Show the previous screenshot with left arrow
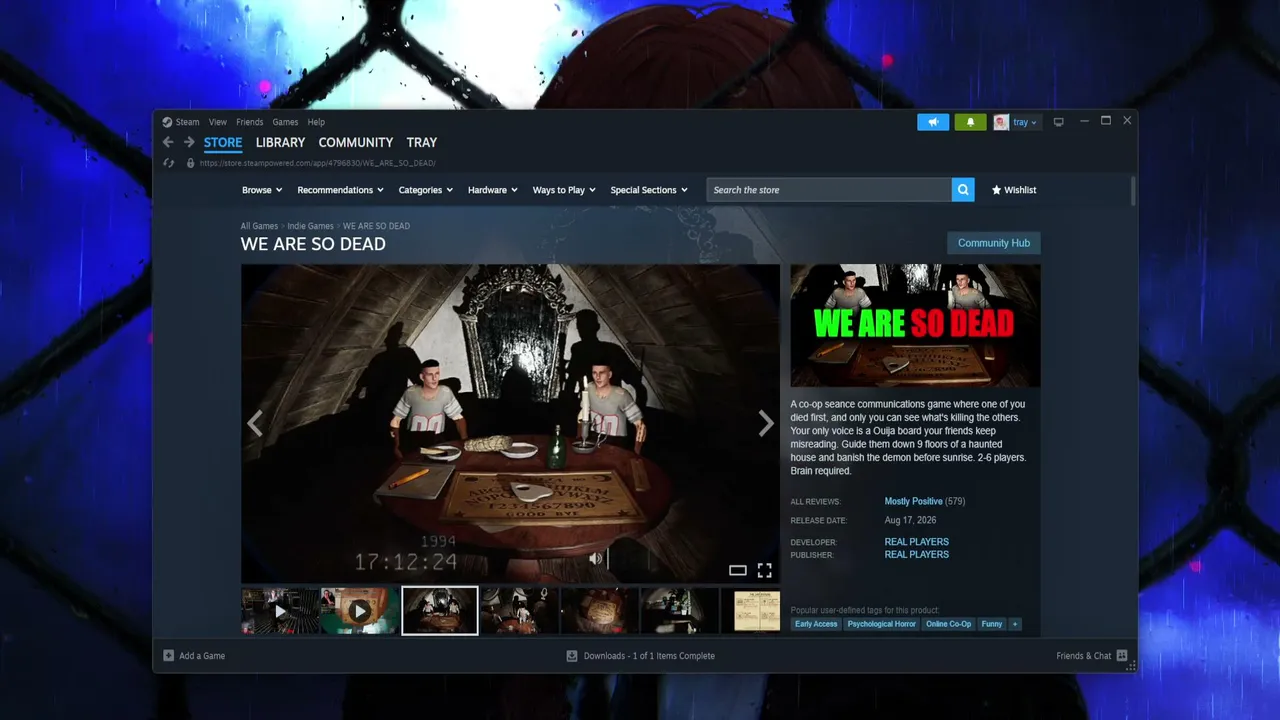 point(255,424)
